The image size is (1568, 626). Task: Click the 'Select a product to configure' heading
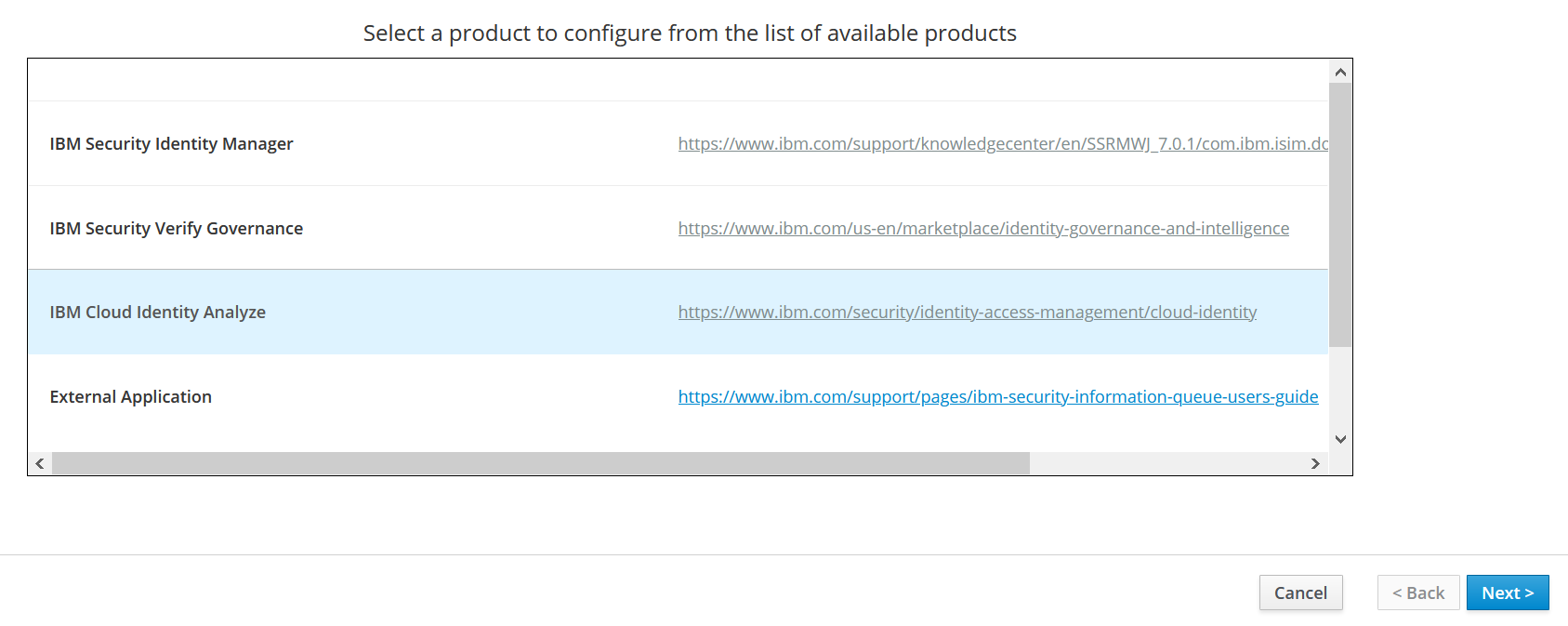[690, 33]
